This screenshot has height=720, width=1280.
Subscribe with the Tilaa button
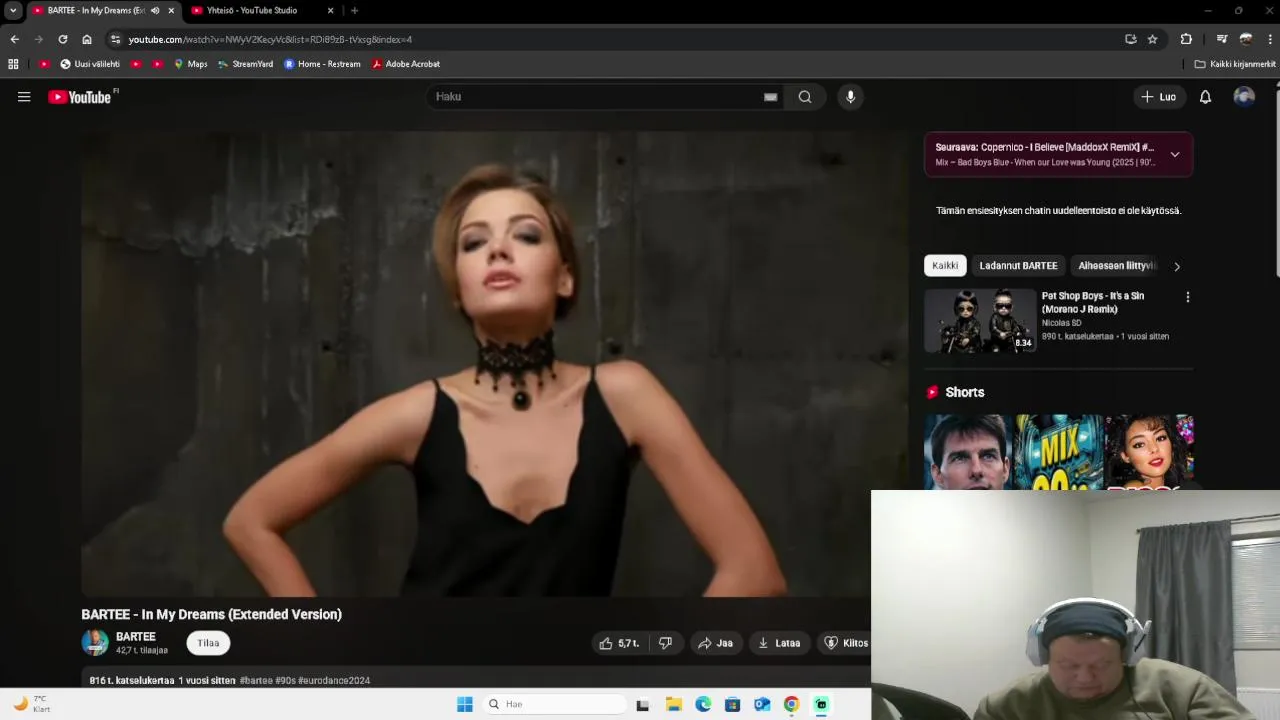click(208, 643)
